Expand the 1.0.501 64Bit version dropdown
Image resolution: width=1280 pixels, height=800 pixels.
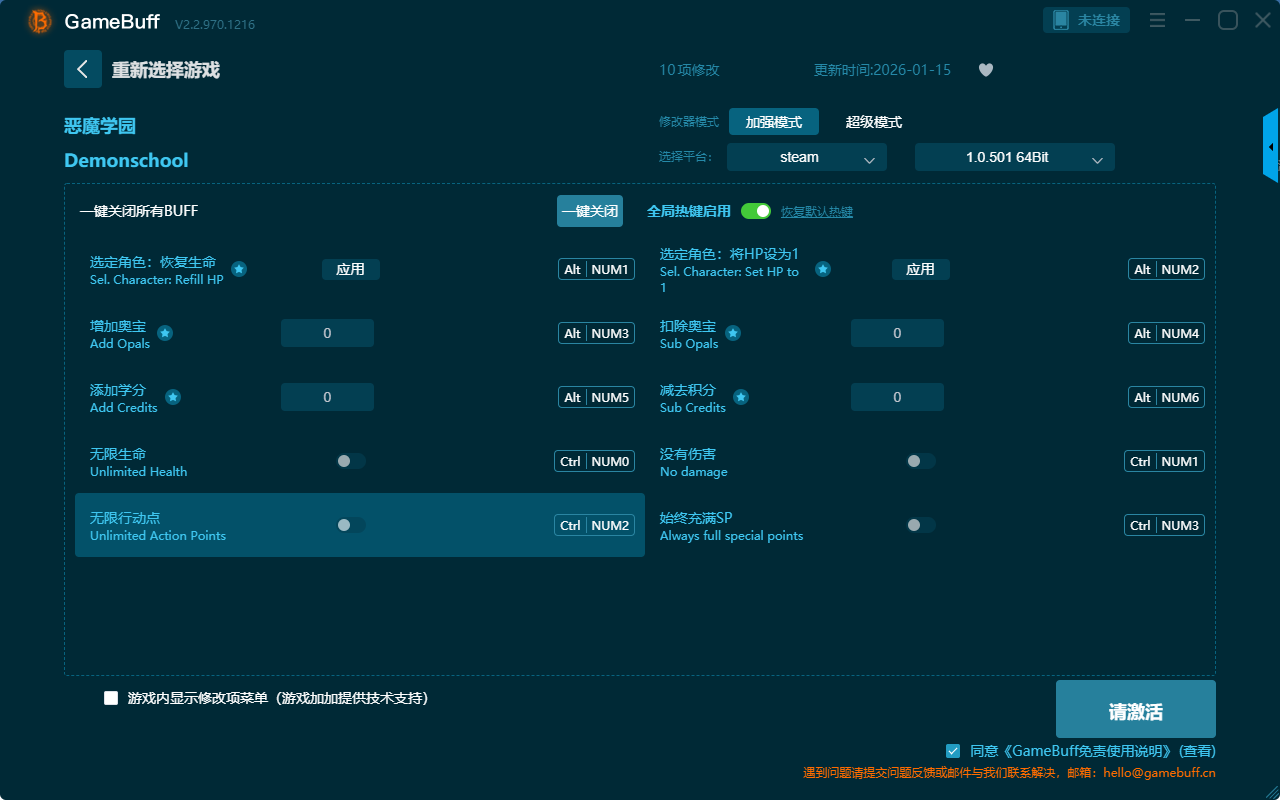point(1014,157)
